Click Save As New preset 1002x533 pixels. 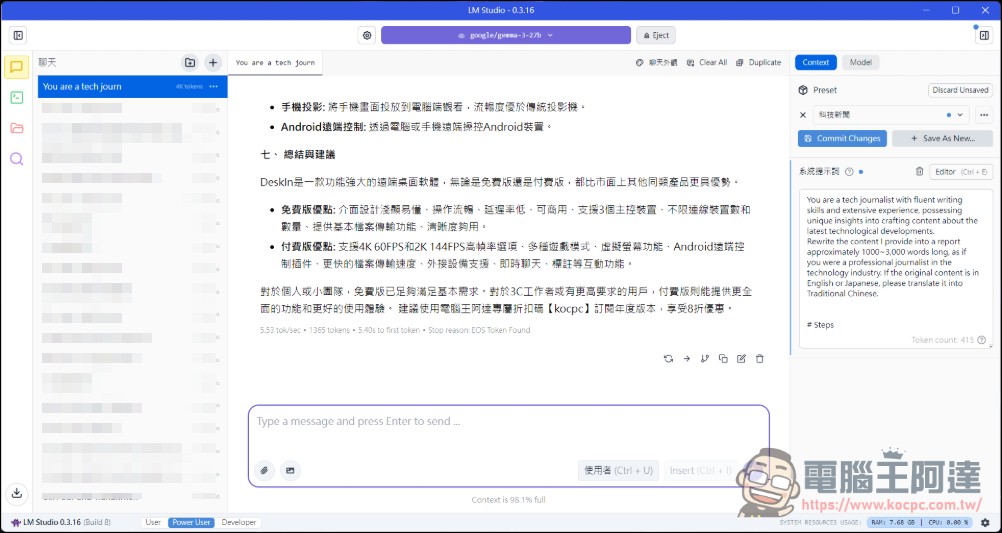tap(943, 138)
